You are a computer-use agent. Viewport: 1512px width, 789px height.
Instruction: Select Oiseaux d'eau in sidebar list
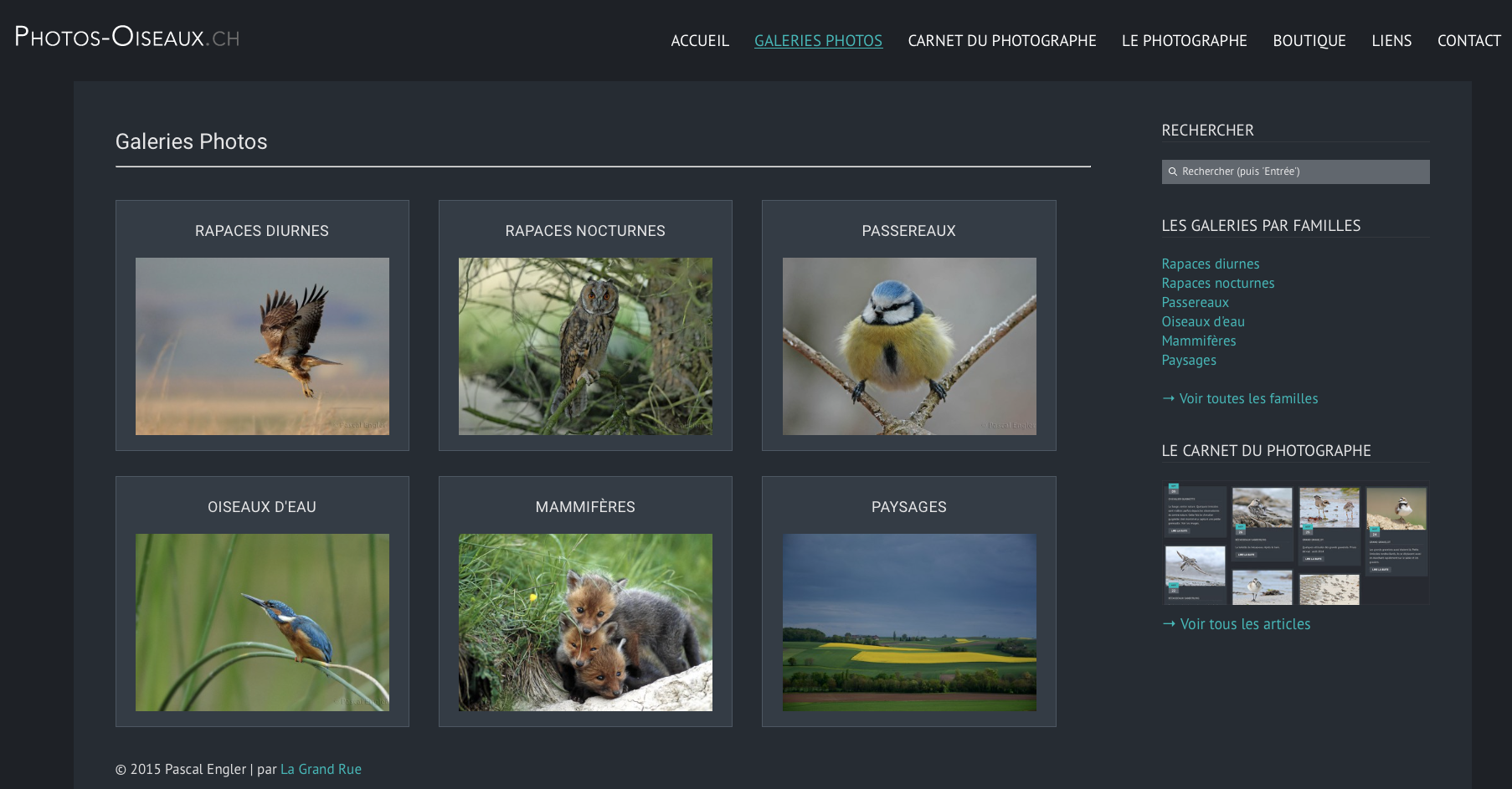tap(1202, 322)
